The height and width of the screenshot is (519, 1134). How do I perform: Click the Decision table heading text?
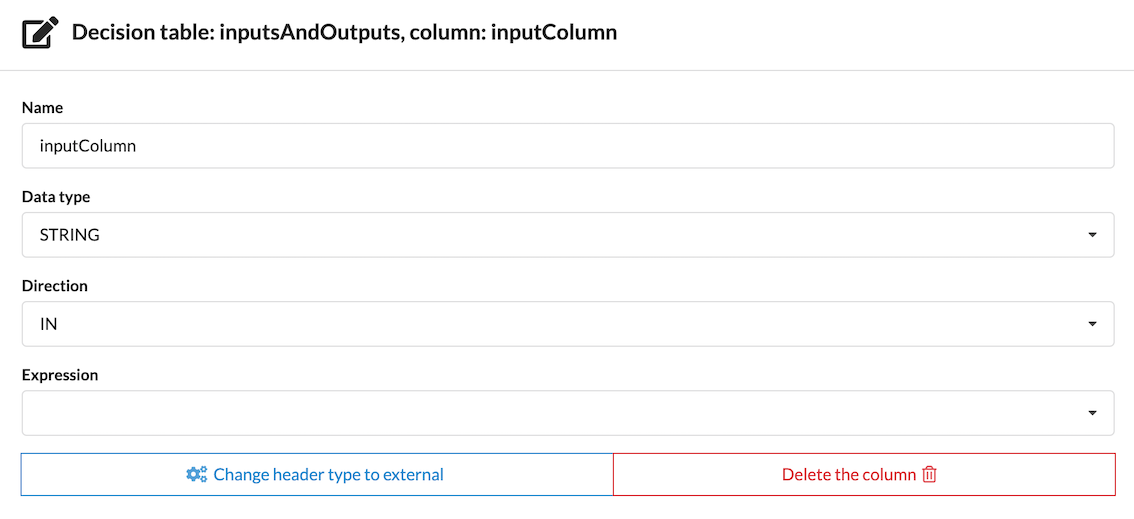coord(344,33)
